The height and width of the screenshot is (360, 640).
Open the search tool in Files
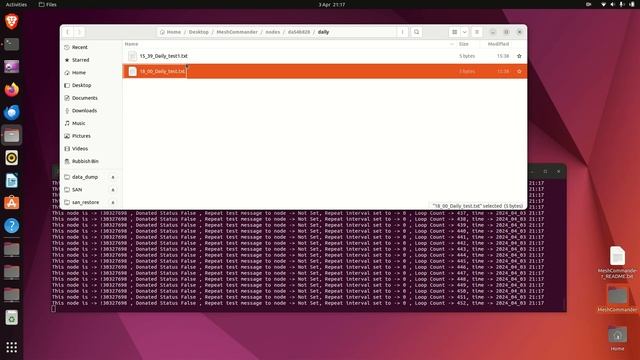click(416, 32)
